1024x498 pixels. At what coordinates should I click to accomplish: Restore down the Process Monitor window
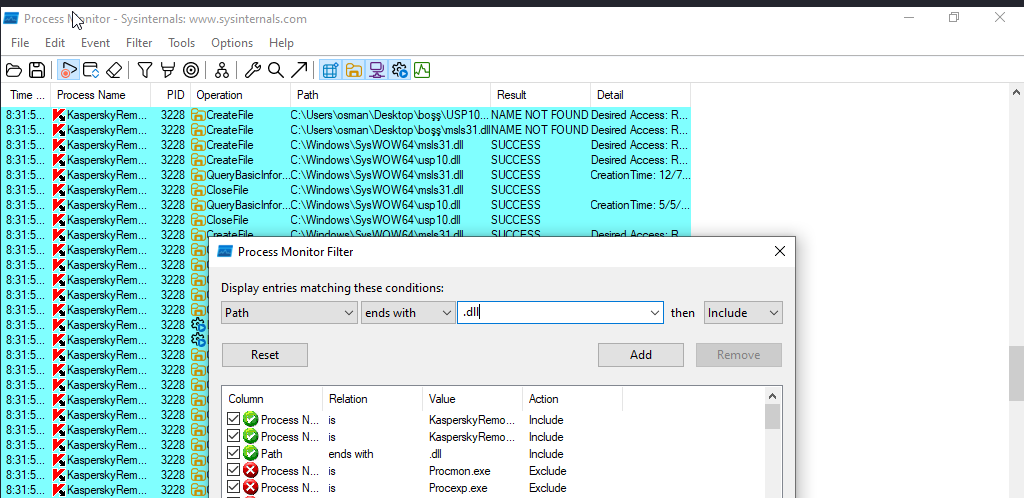point(954,18)
